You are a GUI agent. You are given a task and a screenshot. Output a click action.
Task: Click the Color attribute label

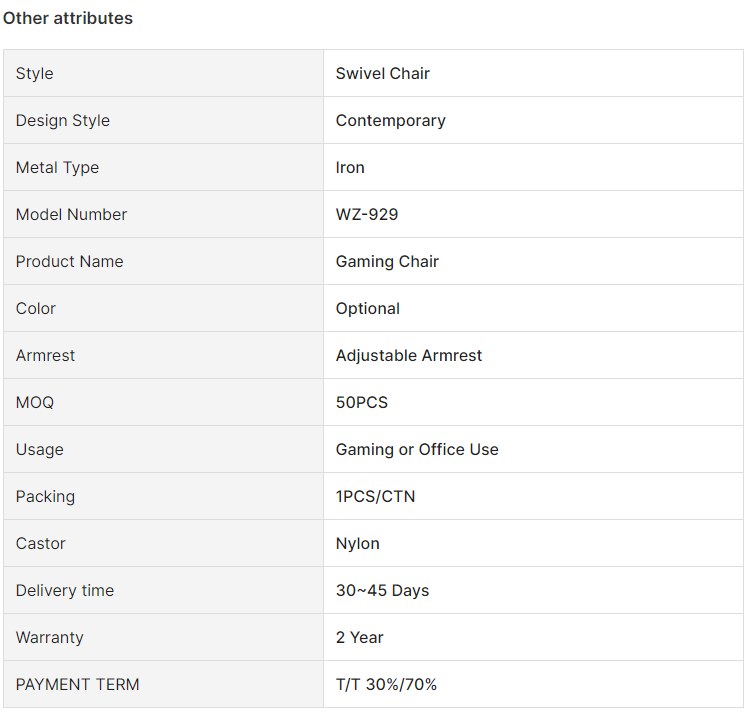[x=36, y=309]
